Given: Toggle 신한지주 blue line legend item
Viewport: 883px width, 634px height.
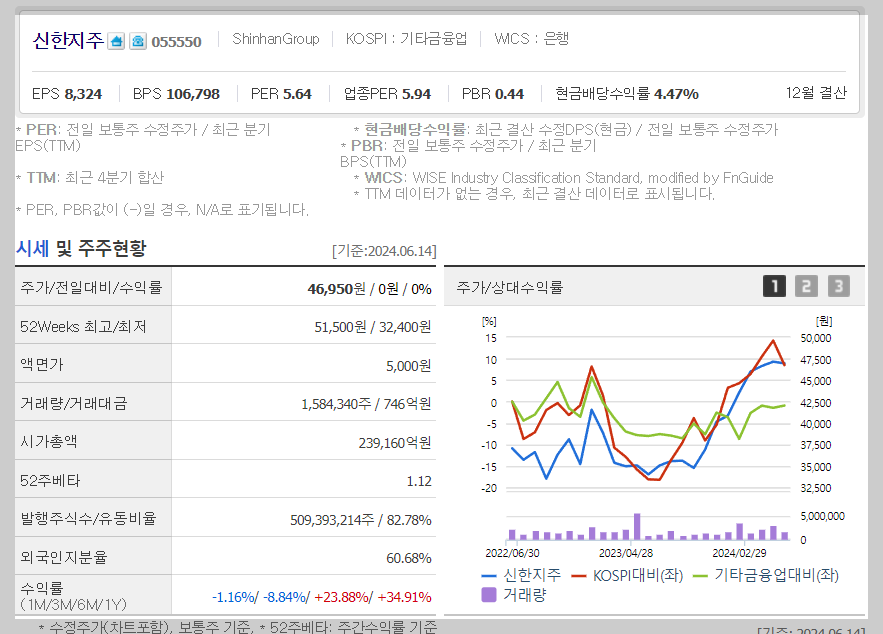Looking at the screenshot, I should [x=521, y=575].
